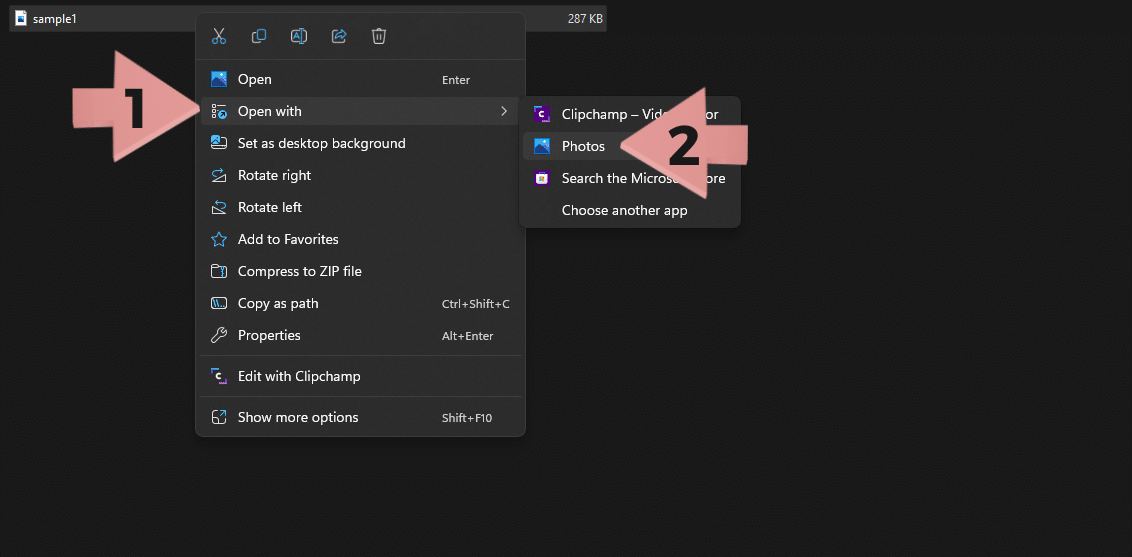Click the Copy as path icon
1132x557 pixels.
point(219,303)
